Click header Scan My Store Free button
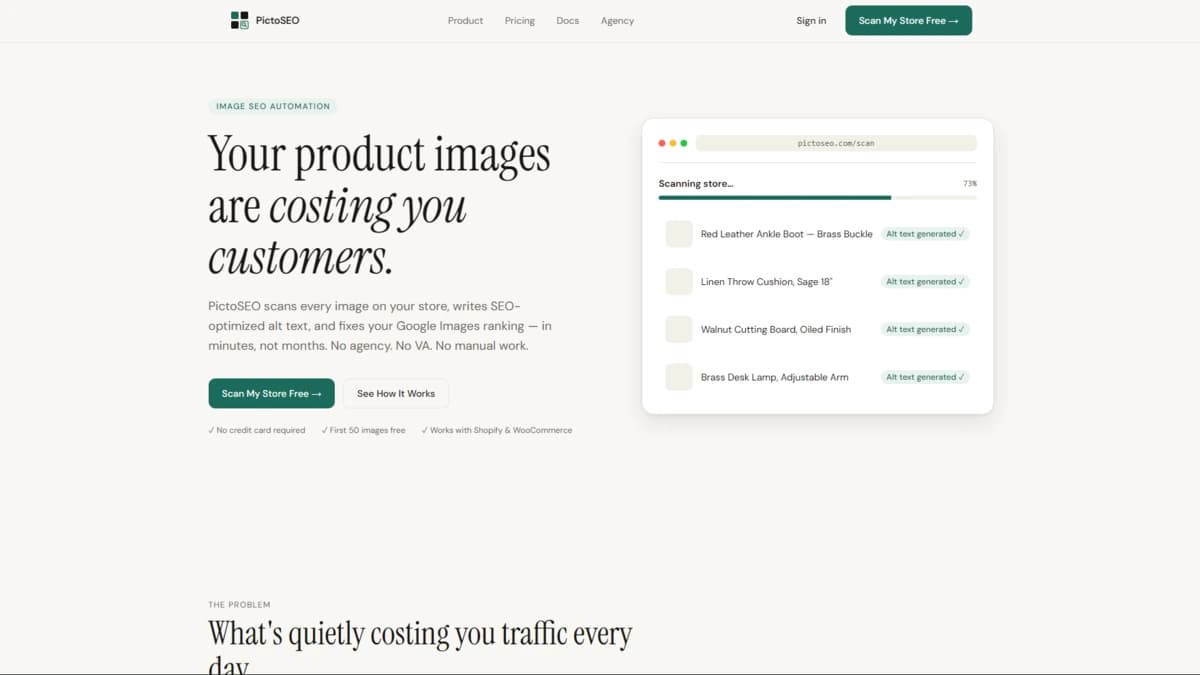The image size is (1200, 675). click(908, 20)
